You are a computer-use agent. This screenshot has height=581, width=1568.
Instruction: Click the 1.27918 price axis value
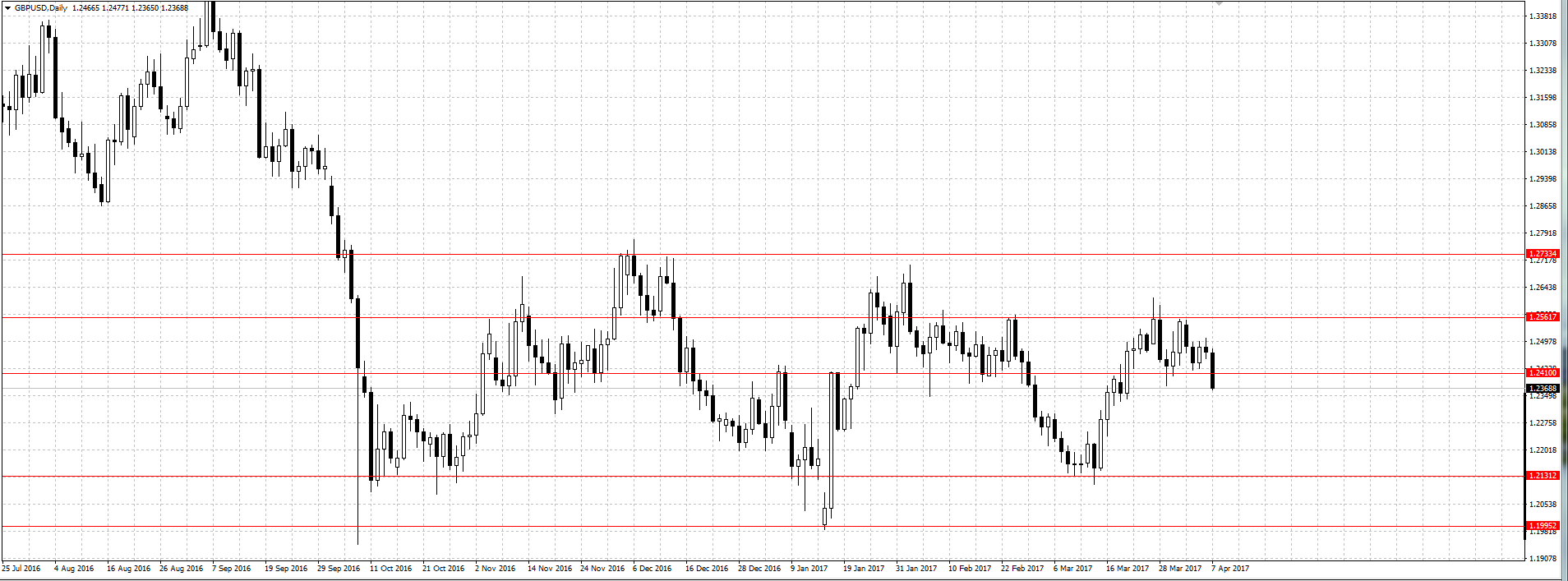click(1543, 233)
